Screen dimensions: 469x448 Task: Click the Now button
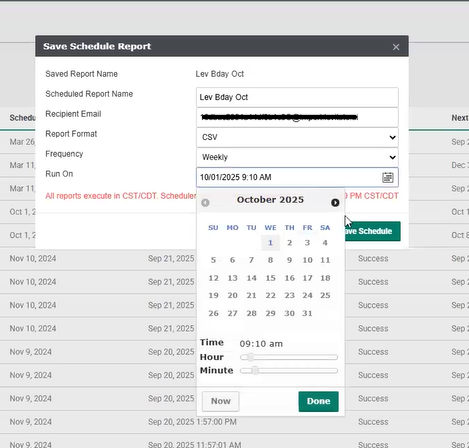click(x=220, y=401)
